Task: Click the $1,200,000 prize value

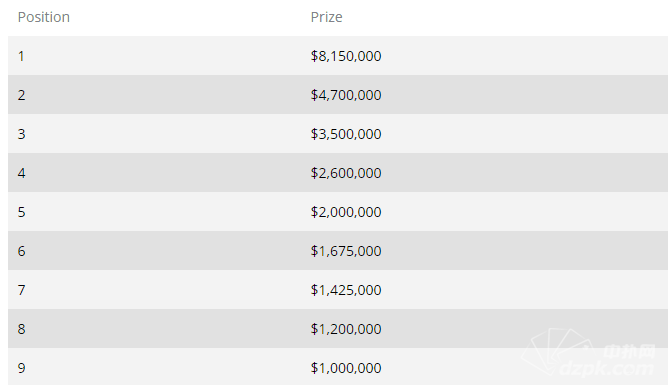Action: 346,329
